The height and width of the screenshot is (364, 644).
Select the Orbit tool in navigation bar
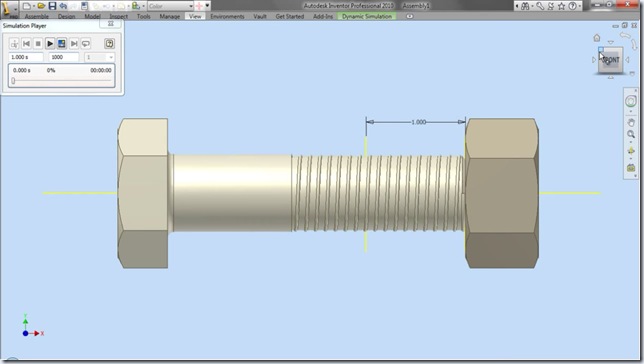pos(631,151)
